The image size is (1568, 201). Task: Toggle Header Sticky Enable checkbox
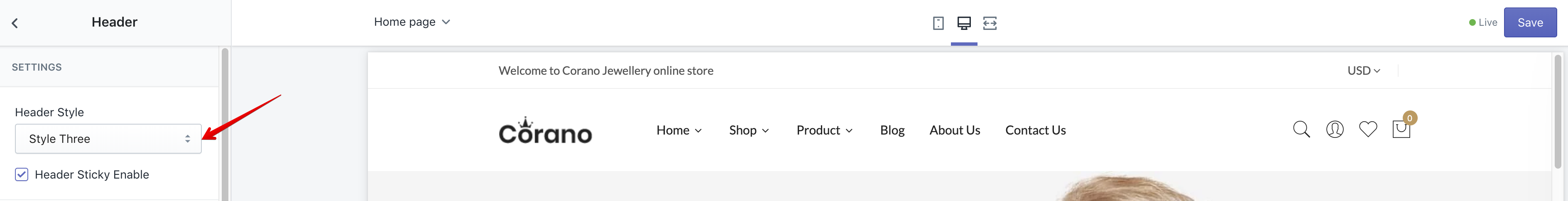point(22,175)
